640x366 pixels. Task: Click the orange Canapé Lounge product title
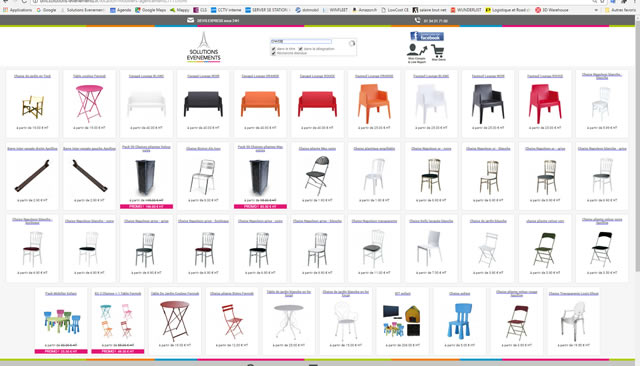(260, 76)
